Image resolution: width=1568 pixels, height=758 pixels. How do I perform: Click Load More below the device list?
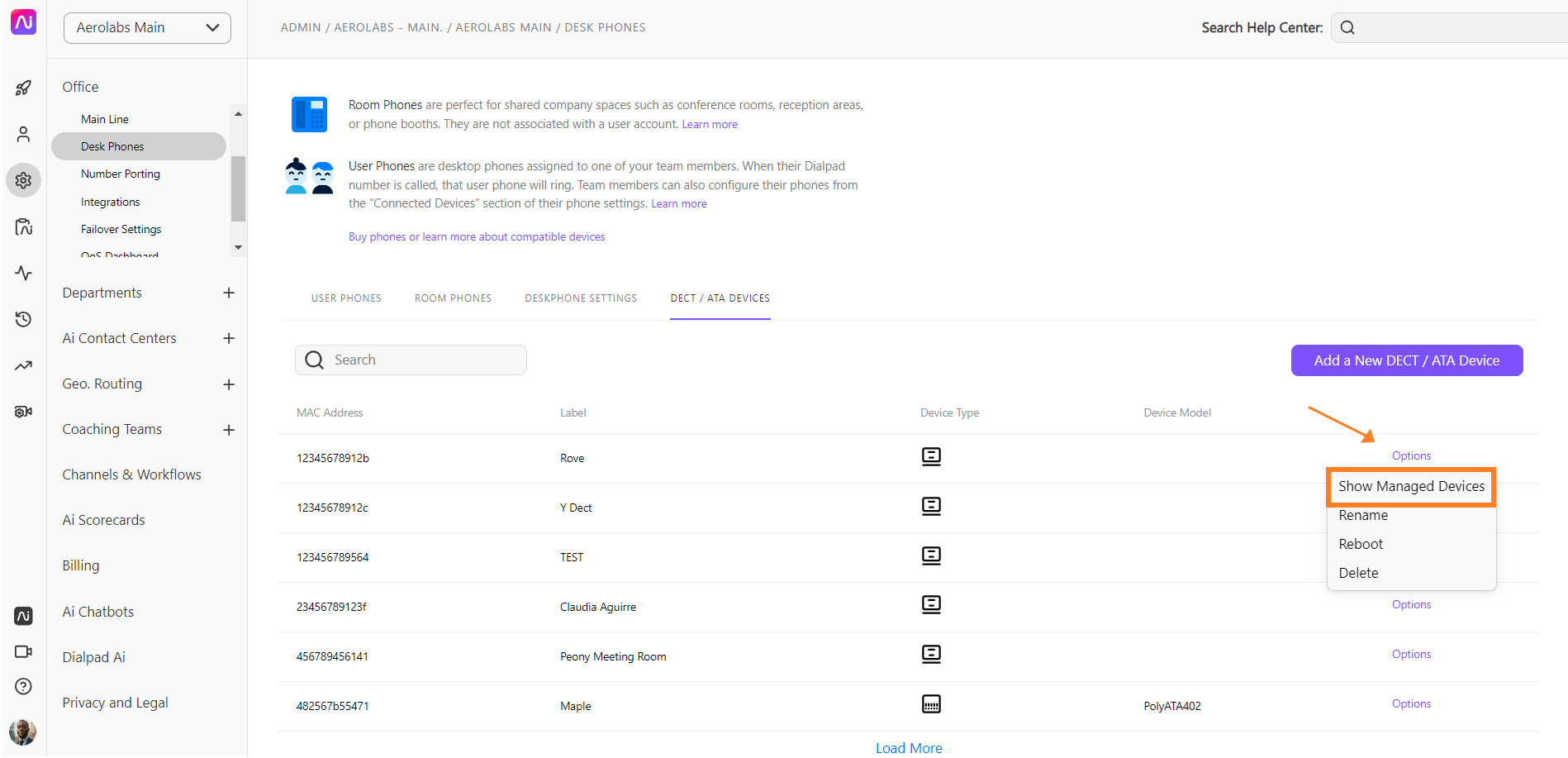click(909, 748)
